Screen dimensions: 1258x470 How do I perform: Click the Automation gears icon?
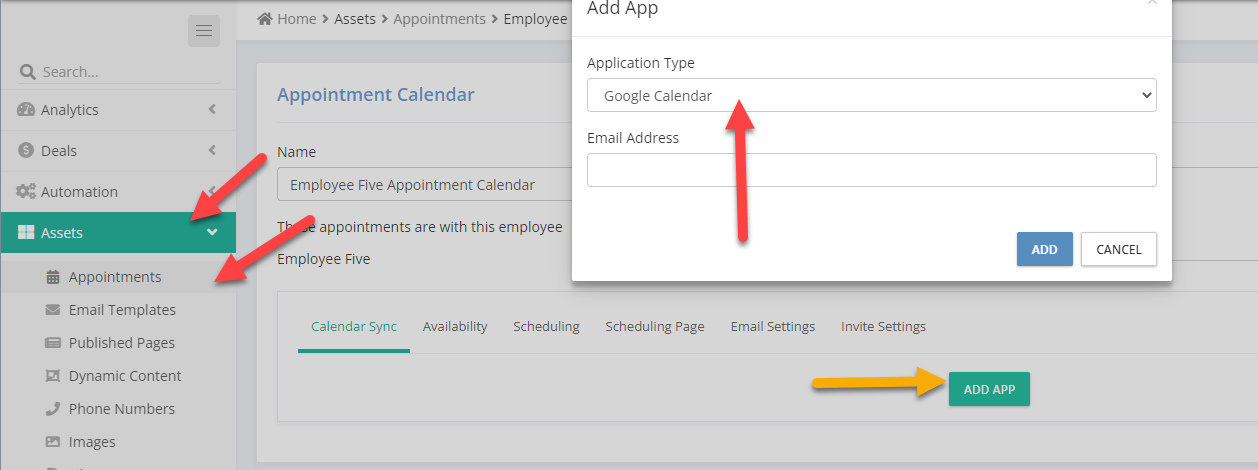click(26, 192)
